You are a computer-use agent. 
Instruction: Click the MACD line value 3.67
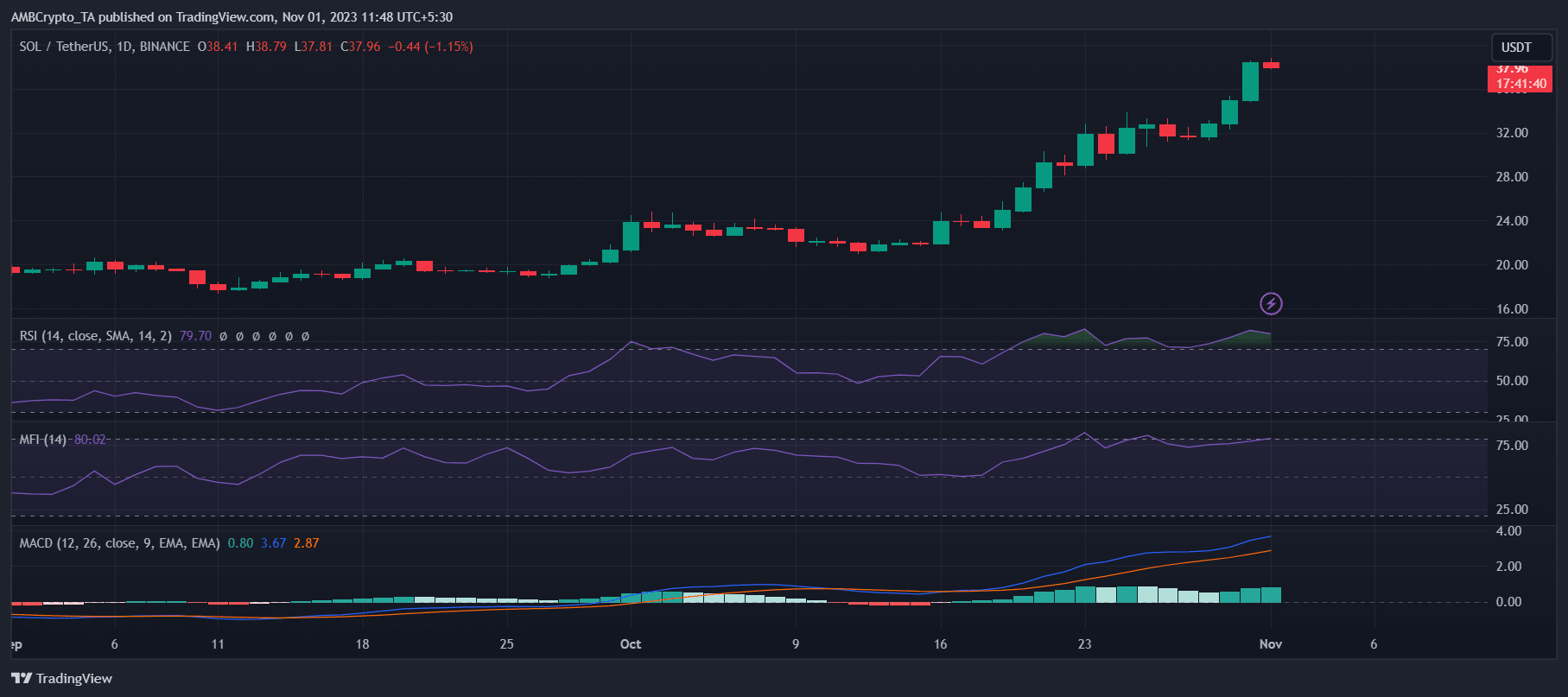tap(274, 543)
